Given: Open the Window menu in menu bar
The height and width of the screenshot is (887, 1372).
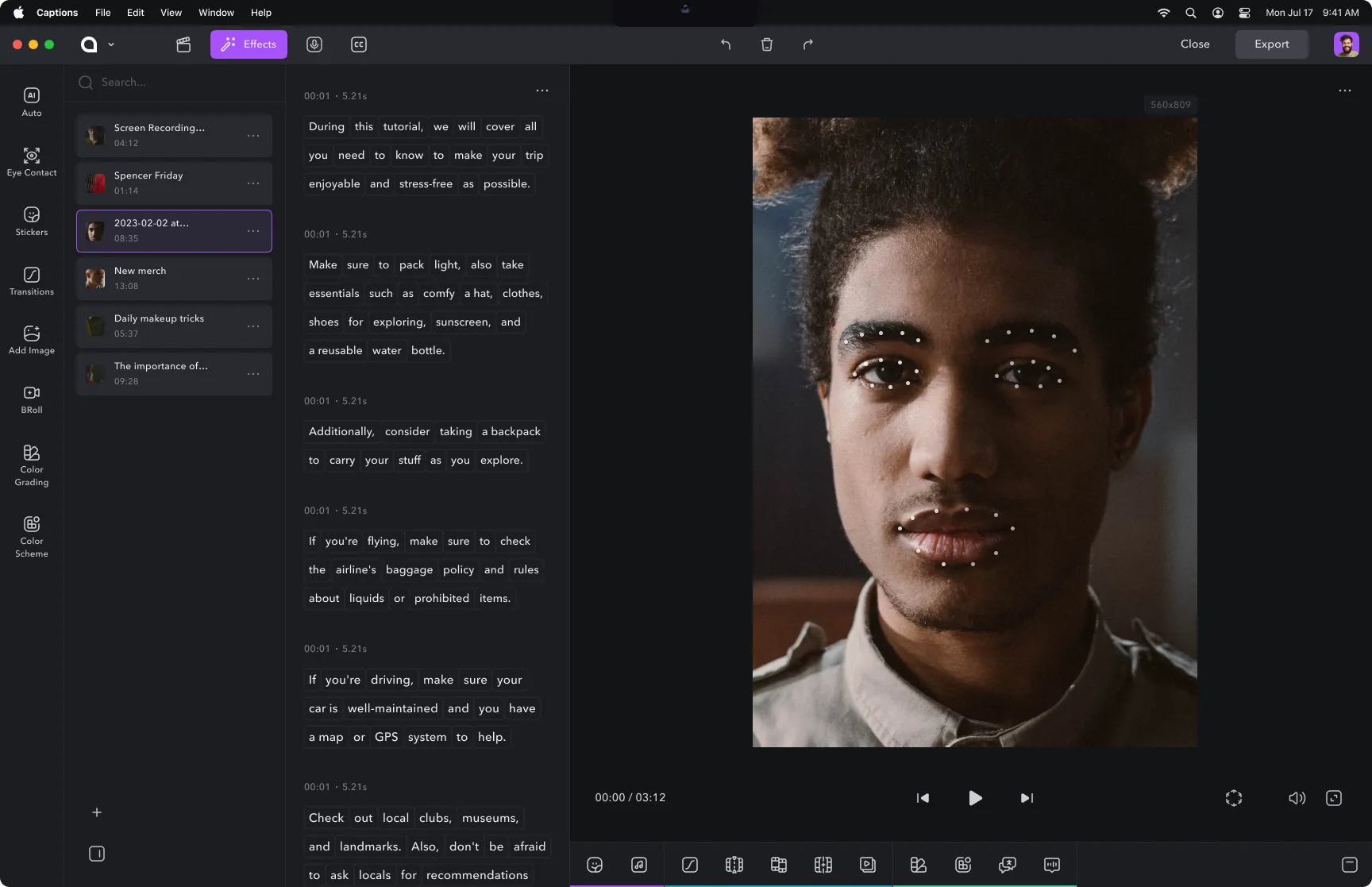Looking at the screenshot, I should click(215, 13).
